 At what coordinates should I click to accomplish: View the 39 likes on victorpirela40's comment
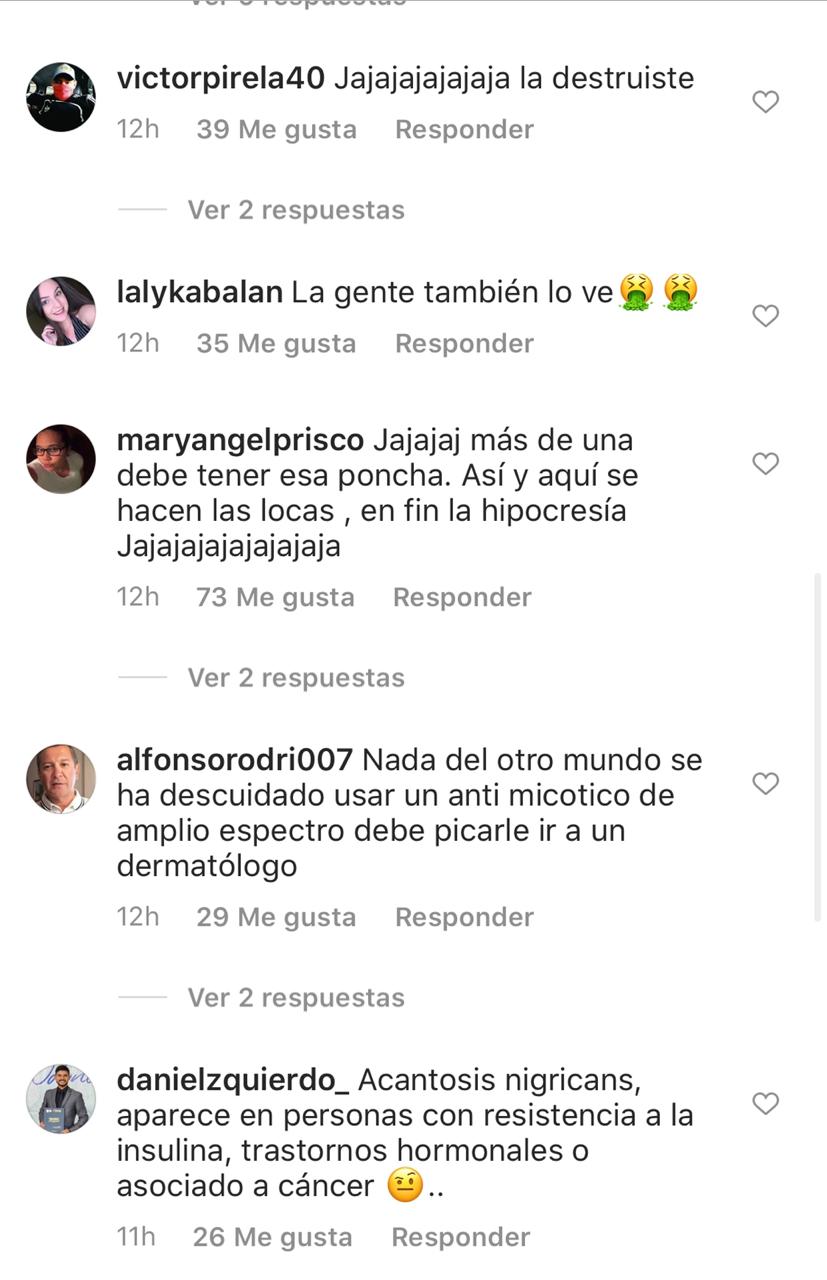point(276,130)
